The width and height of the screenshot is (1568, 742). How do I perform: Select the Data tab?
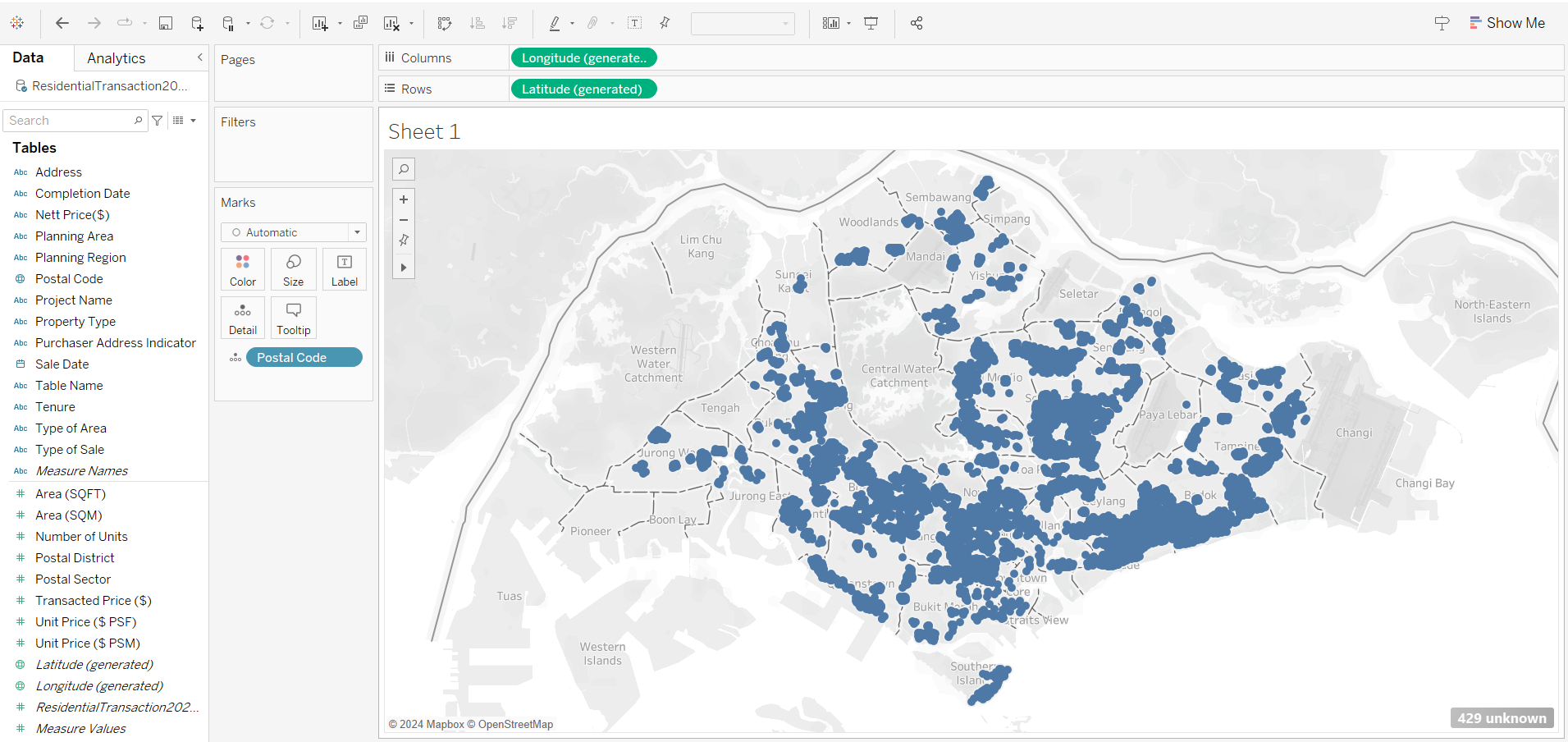[x=28, y=57]
